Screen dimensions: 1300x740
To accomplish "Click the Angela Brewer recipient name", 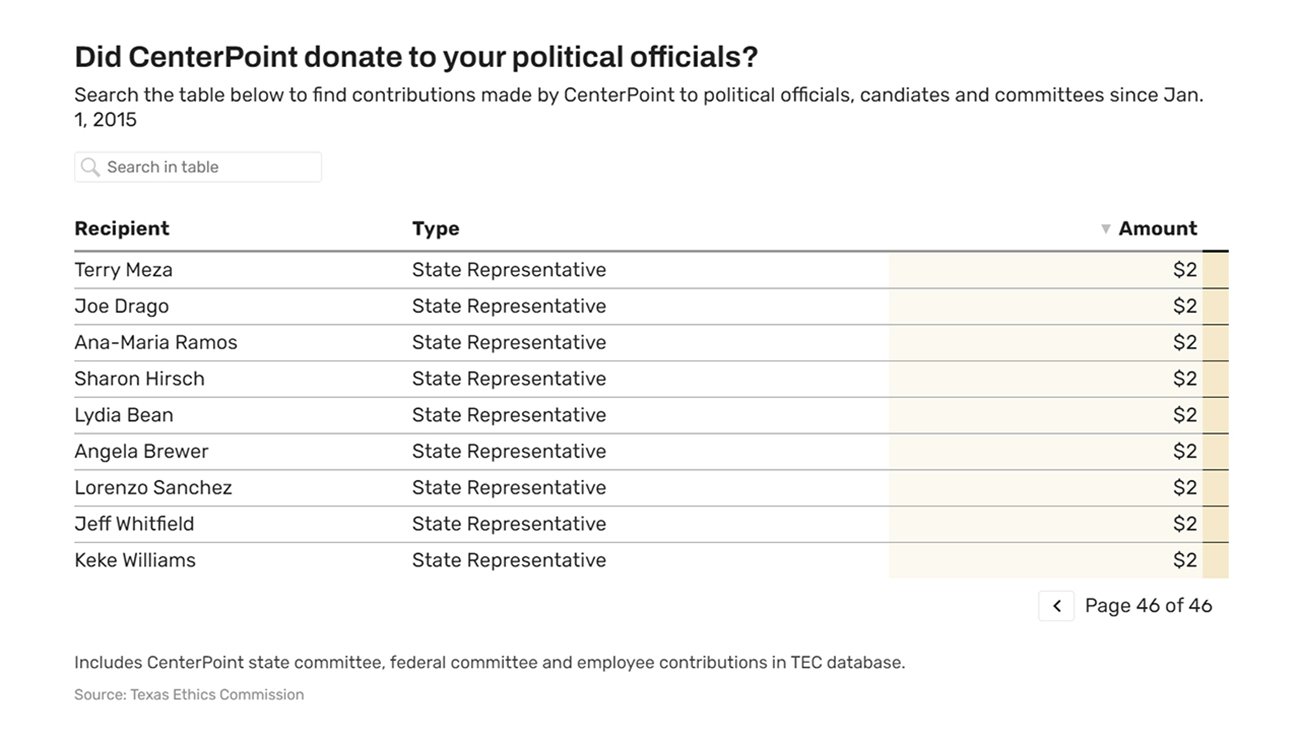I will (141, 452).
